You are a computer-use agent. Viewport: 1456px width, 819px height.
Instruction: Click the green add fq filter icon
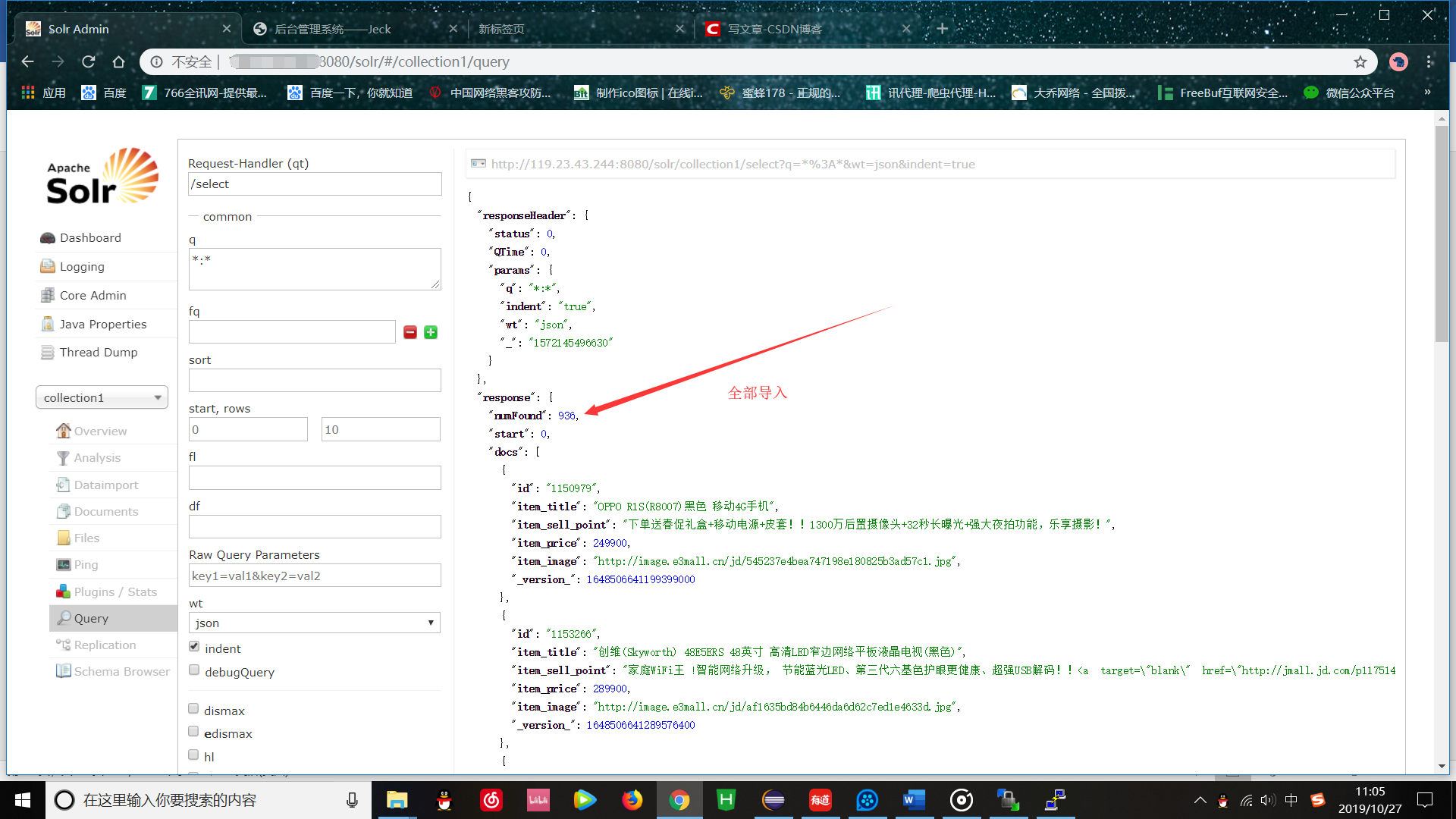tap(431, 332)
